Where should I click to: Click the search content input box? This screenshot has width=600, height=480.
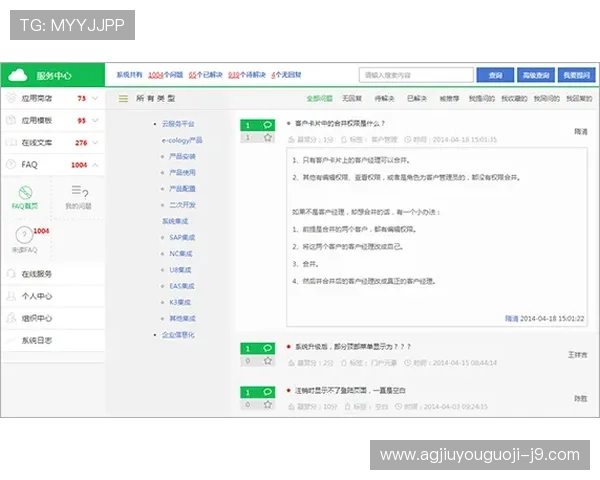416,75
